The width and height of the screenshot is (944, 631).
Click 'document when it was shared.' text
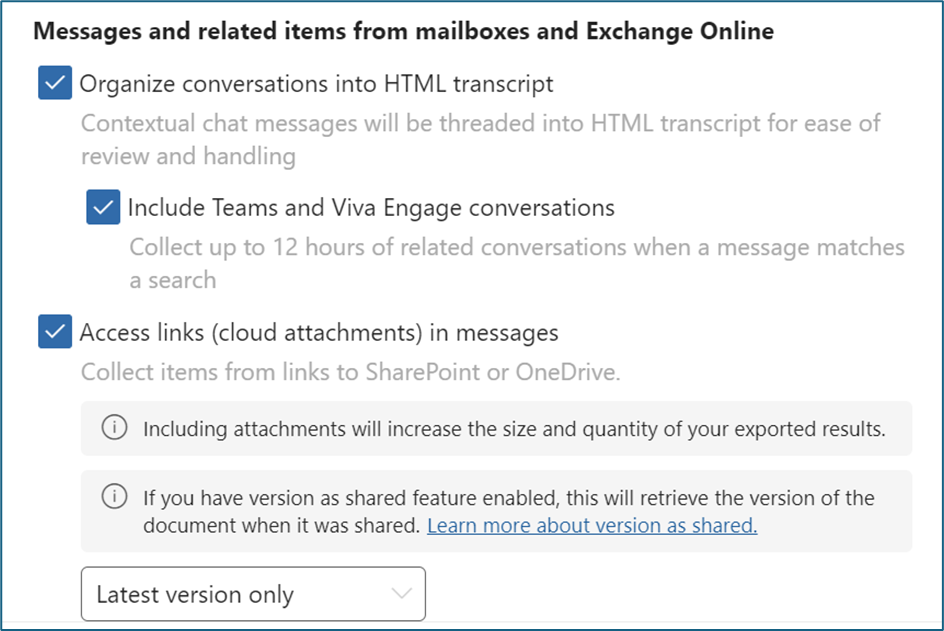[x=281, y=525]
